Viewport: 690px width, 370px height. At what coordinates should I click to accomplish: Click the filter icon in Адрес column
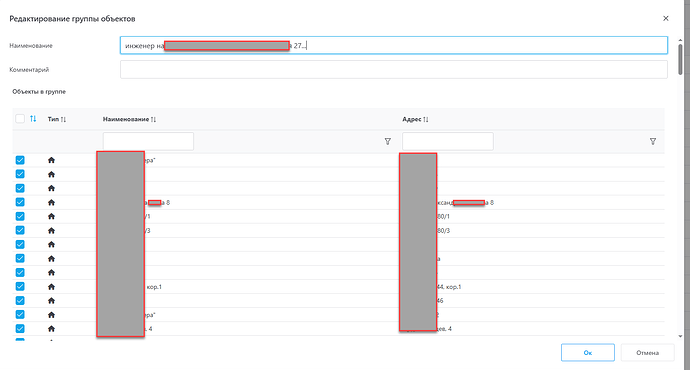[653, 141]
